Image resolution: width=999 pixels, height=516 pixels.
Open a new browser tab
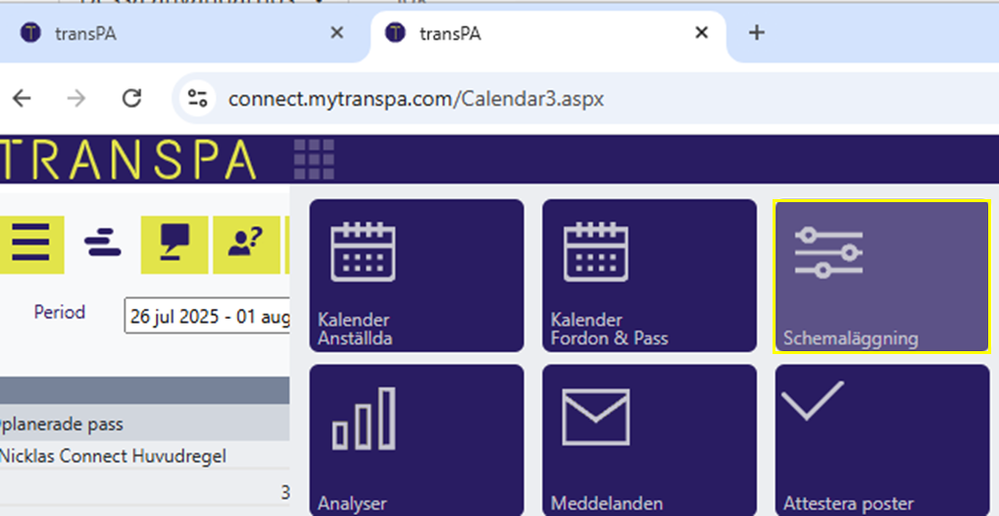(x=756, y=32)
